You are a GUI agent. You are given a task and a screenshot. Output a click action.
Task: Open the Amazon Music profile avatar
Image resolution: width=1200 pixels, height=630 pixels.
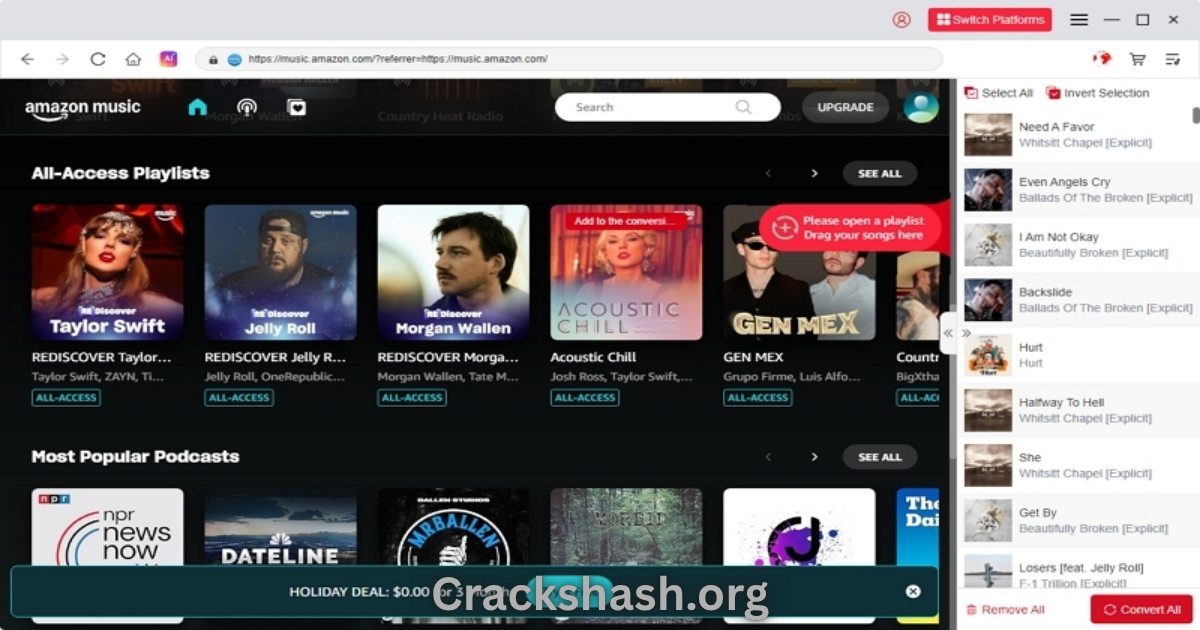pos(921,106)
